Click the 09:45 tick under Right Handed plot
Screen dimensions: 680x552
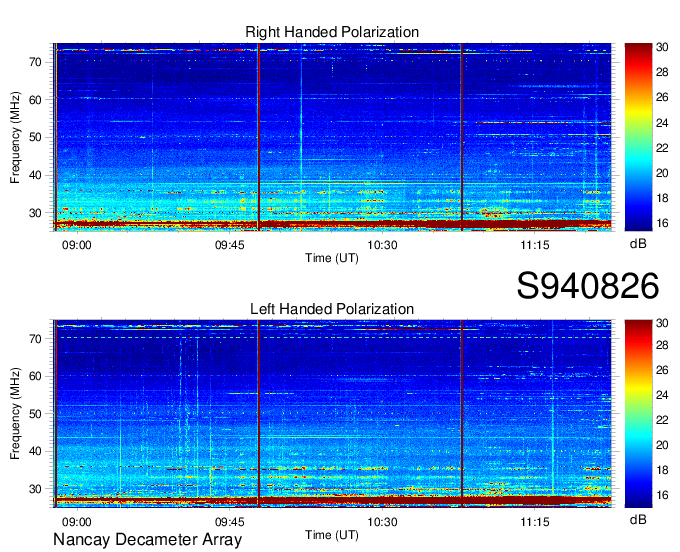pyautogui.click(x=229, y=245)
